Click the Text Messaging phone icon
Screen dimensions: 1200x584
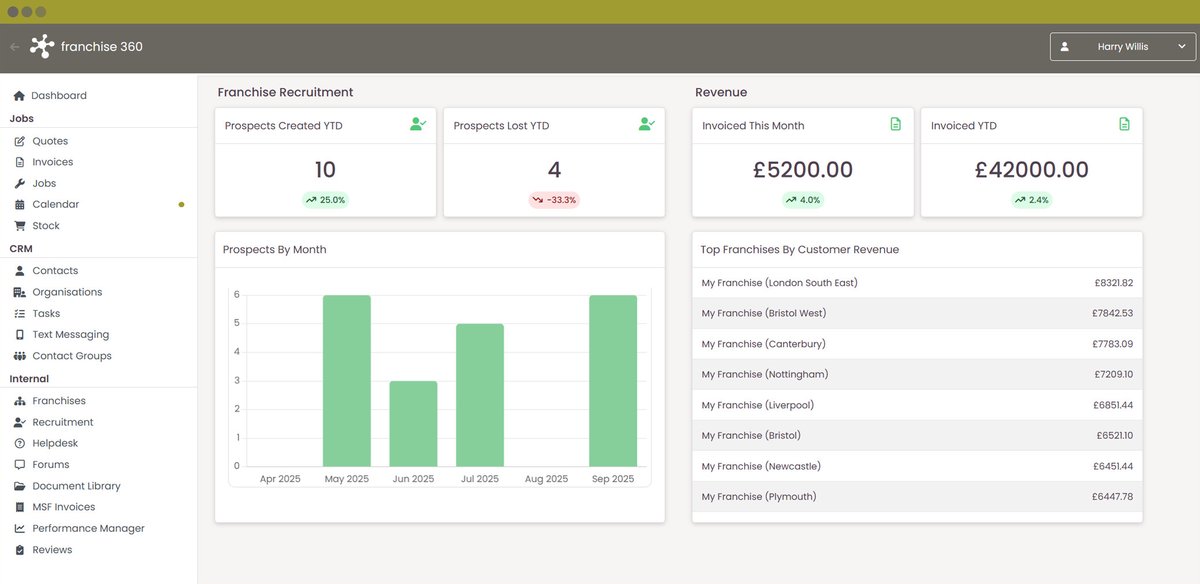(x=20, y=335)
